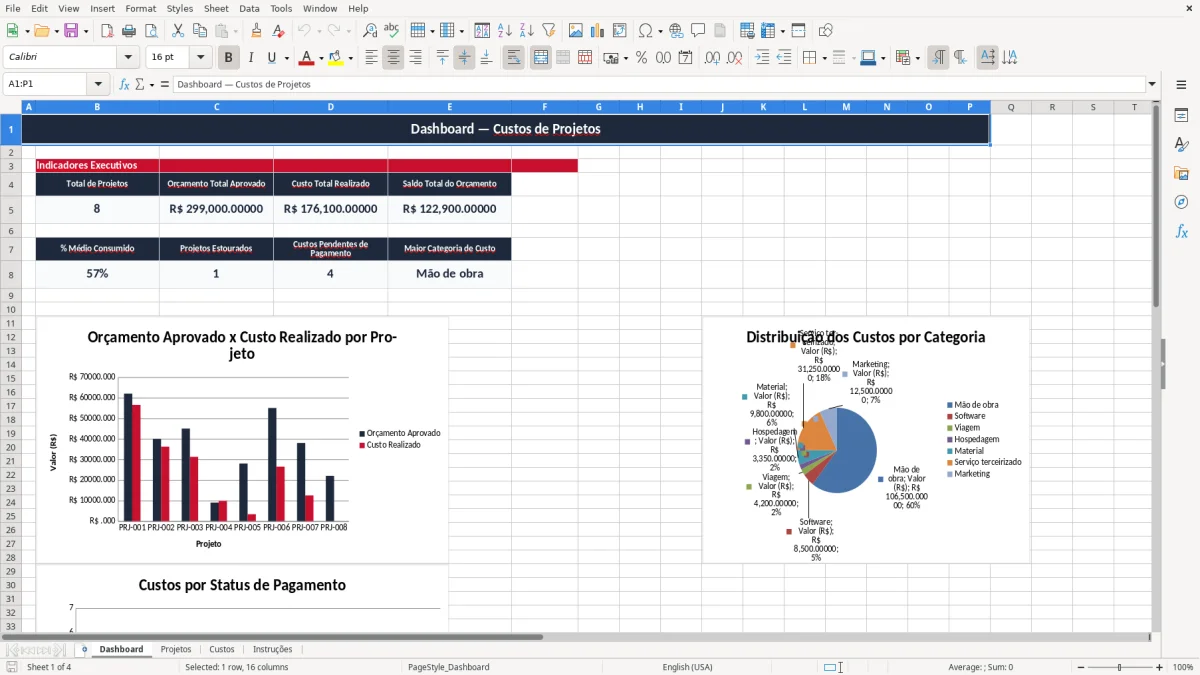Expand the Name Box dropdown arrow
The width and height of the screenshot is (1200, 675).
98,84
